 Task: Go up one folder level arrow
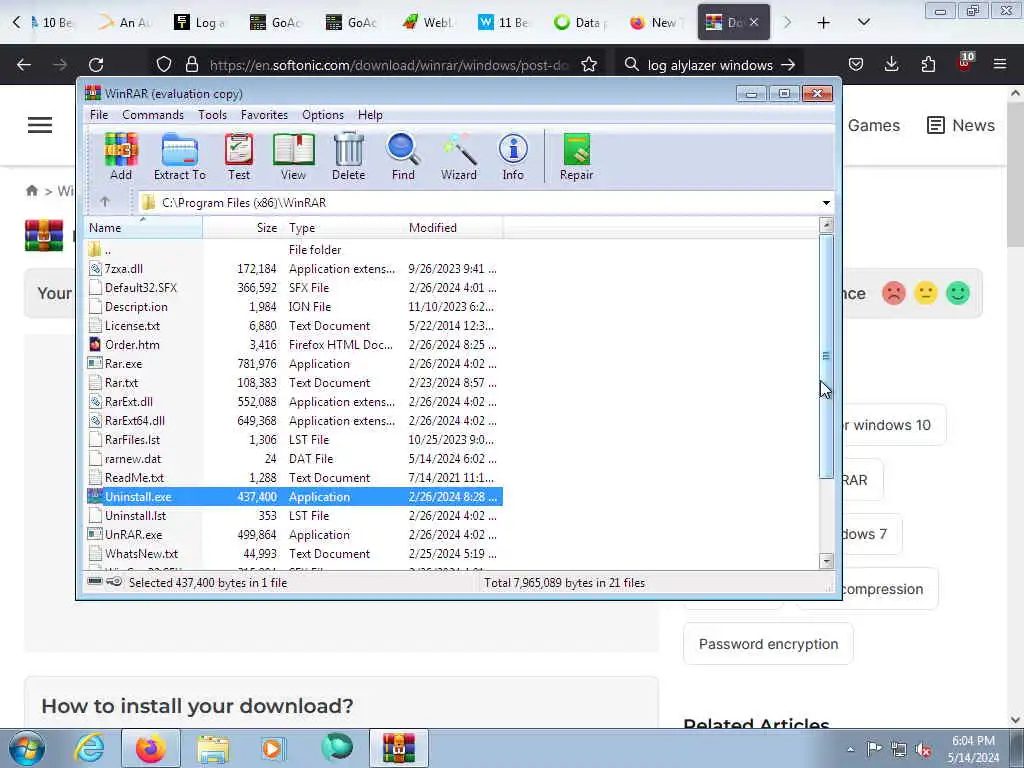tap(105, 202)
